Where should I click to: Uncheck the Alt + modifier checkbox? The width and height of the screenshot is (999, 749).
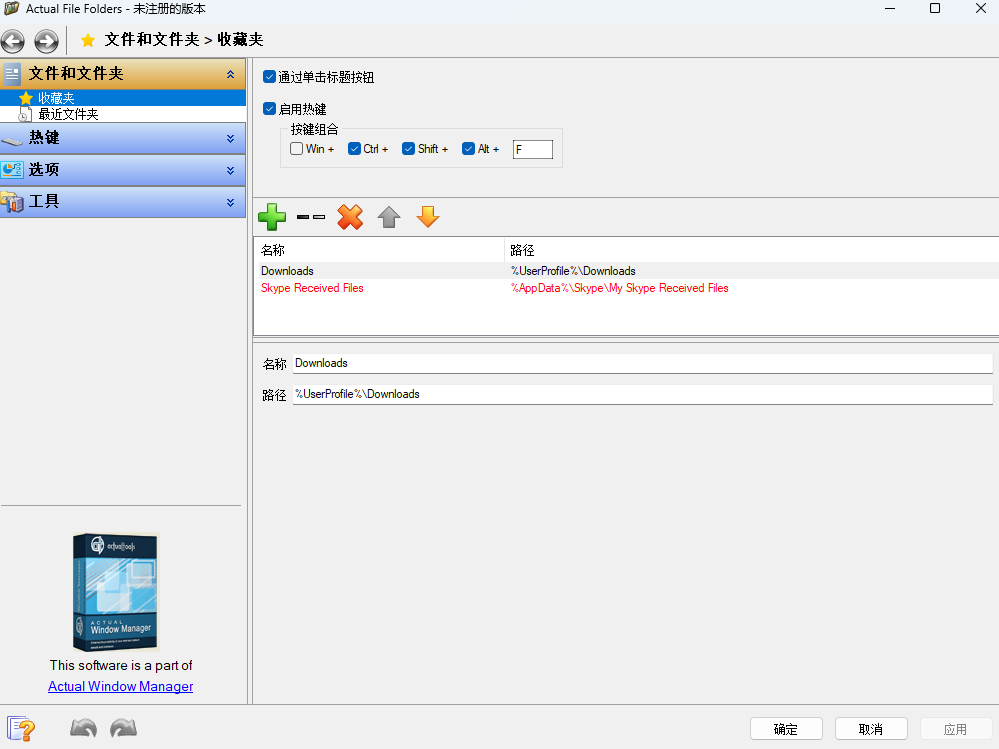click(x=468, y=148)
